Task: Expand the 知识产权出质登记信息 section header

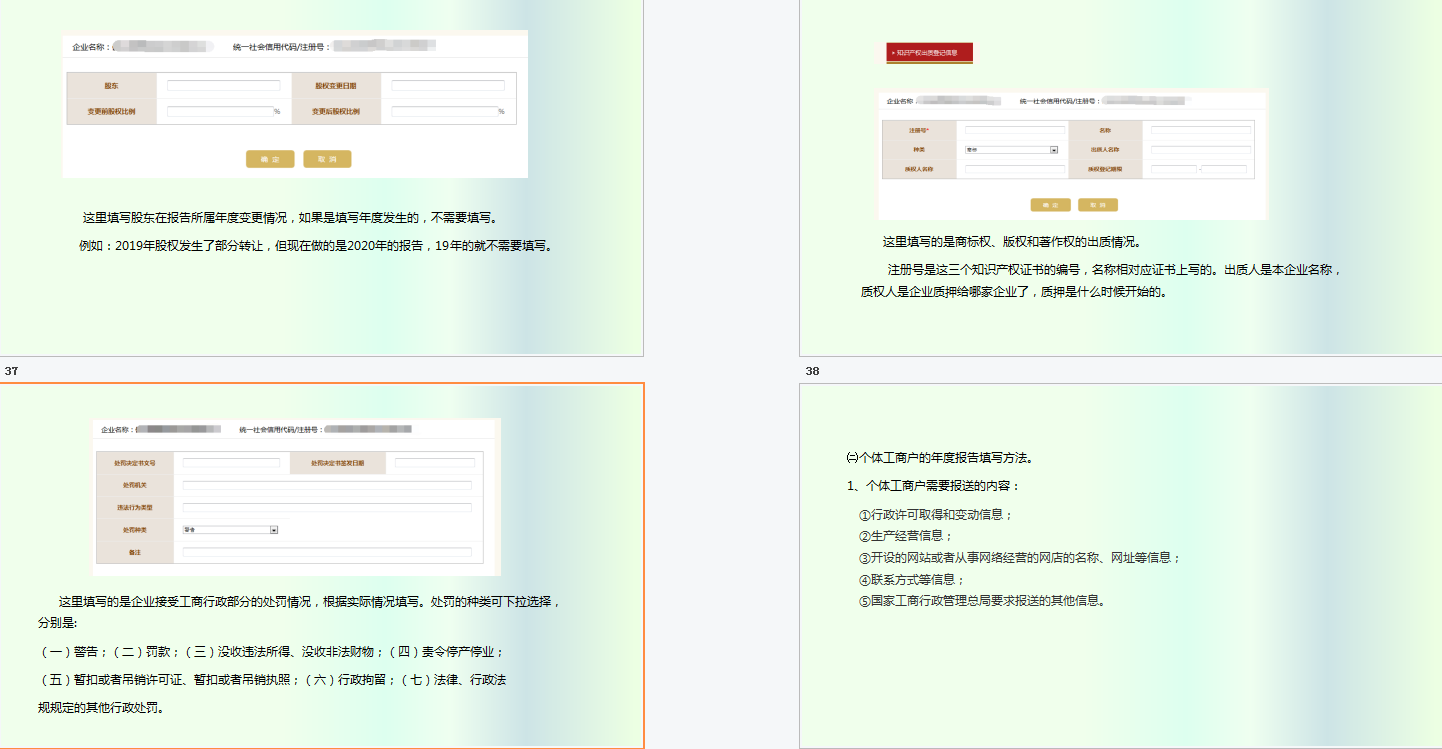Action: (x=930, y=54)
